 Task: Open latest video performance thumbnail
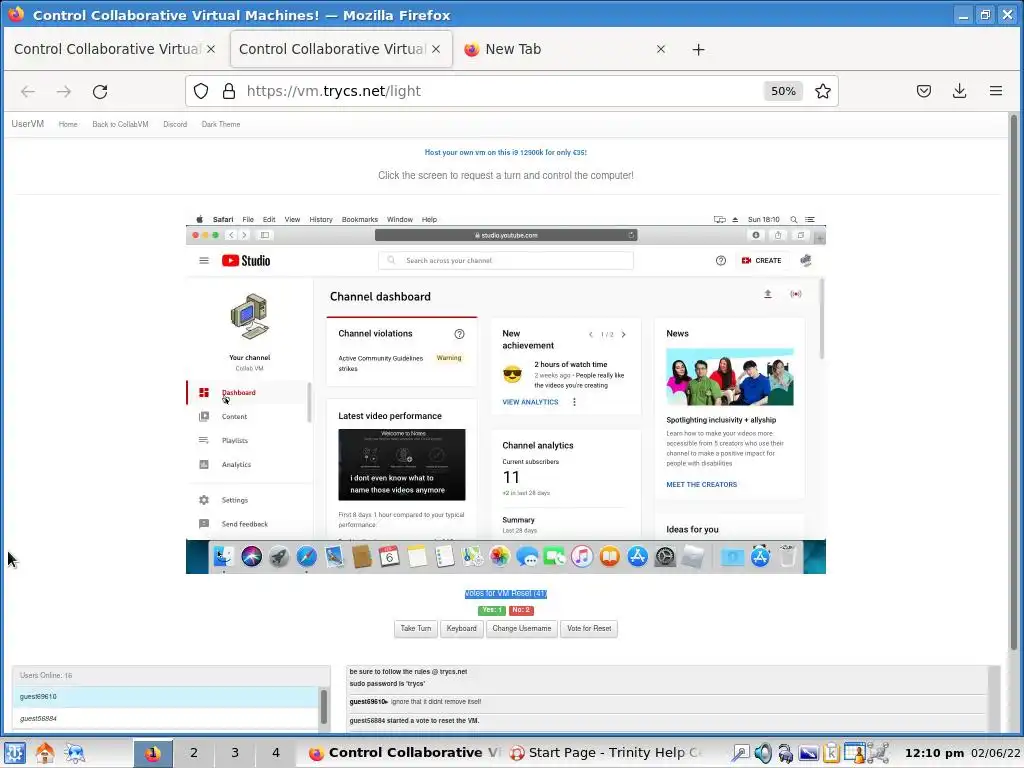coord(402,465)
